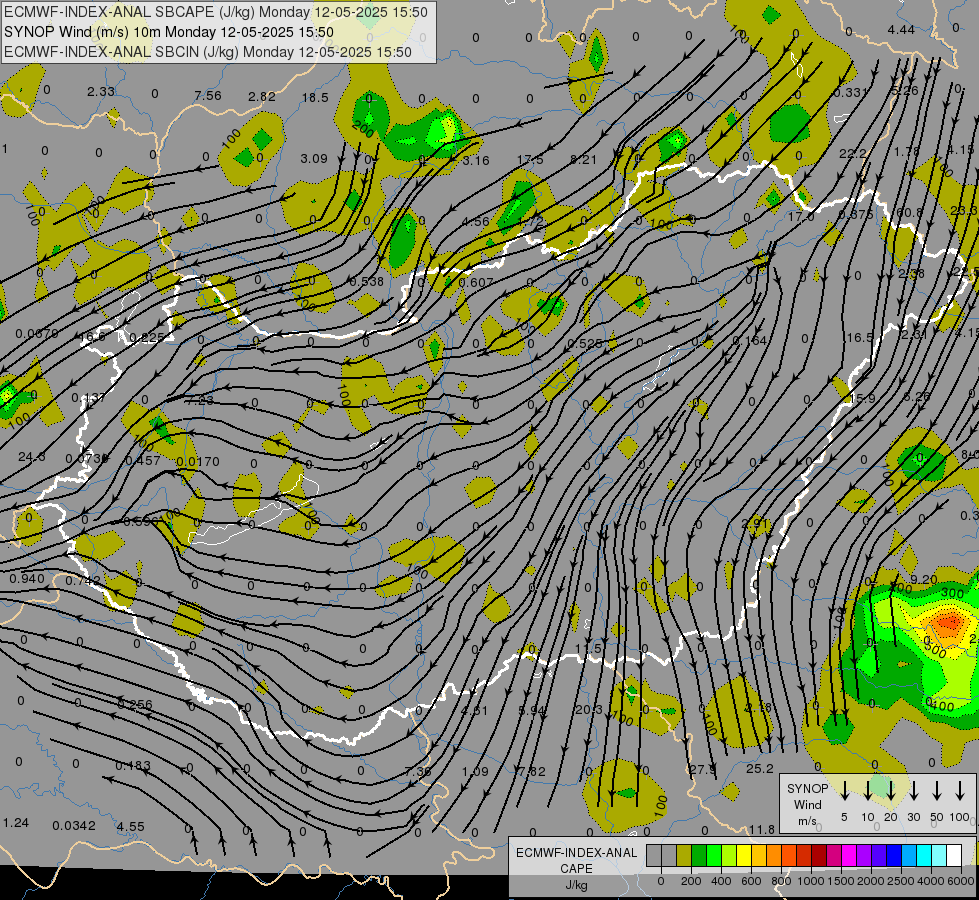Click the 7.56 value on map
Screen dimensions: 979x900
tap(208, 96)
